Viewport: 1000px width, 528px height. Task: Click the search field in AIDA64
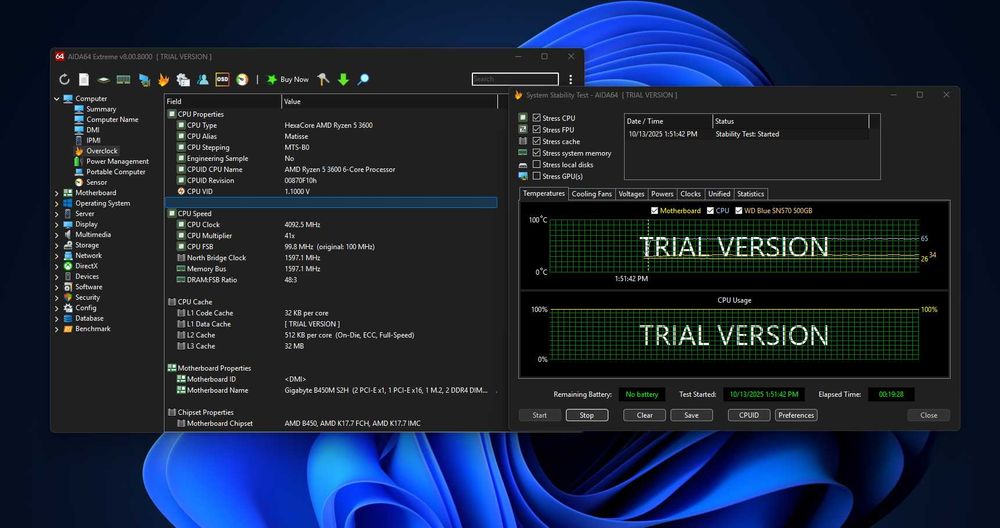515,79
